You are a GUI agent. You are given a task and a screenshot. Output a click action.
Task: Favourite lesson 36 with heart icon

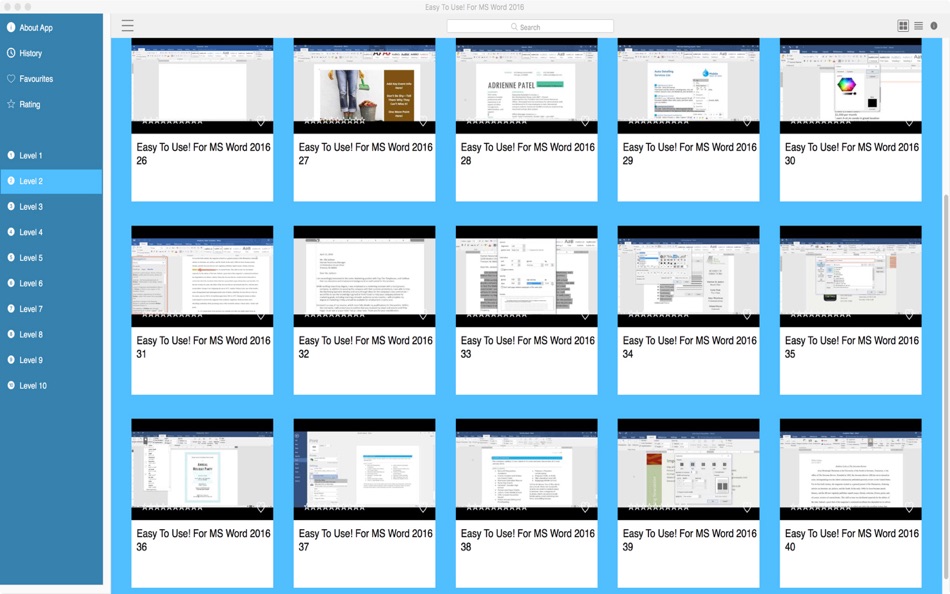tap(261, 508)
